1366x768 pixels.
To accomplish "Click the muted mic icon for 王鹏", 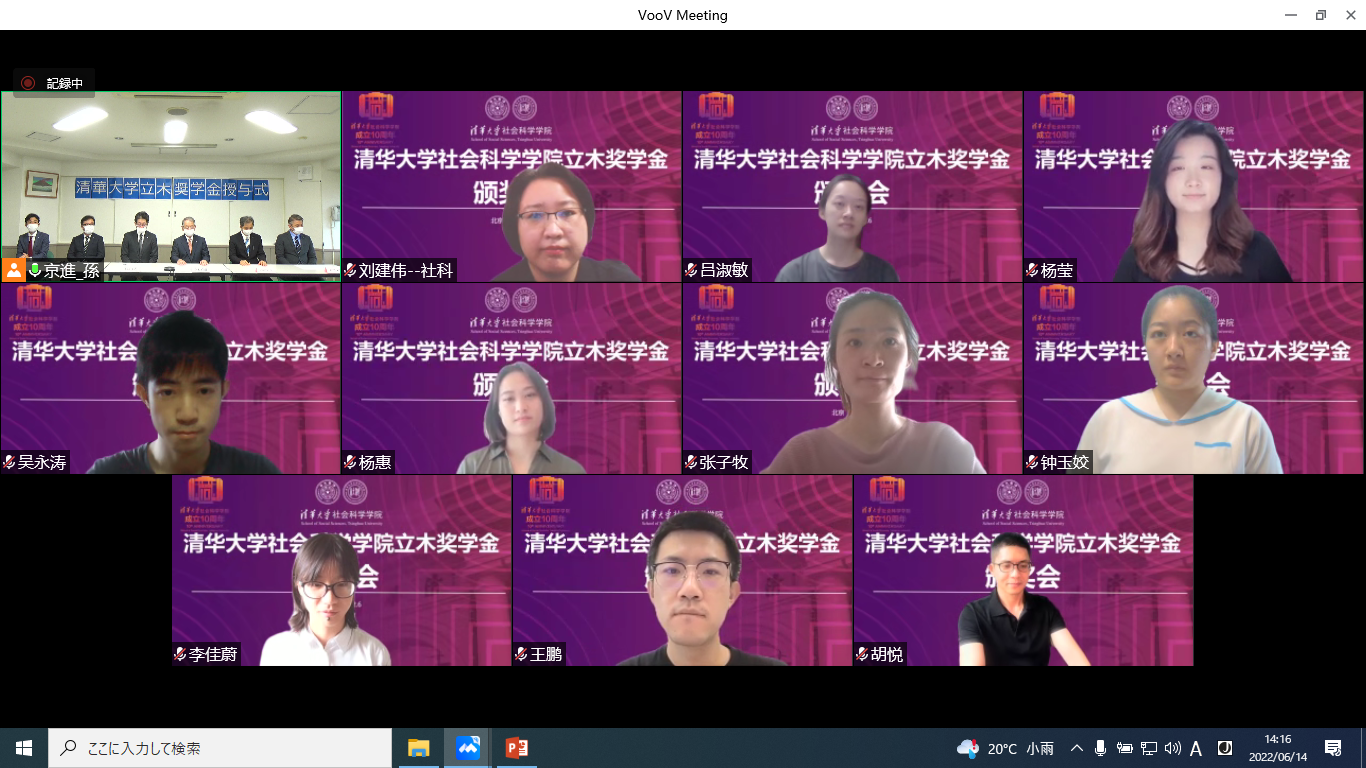I will 522,654.
